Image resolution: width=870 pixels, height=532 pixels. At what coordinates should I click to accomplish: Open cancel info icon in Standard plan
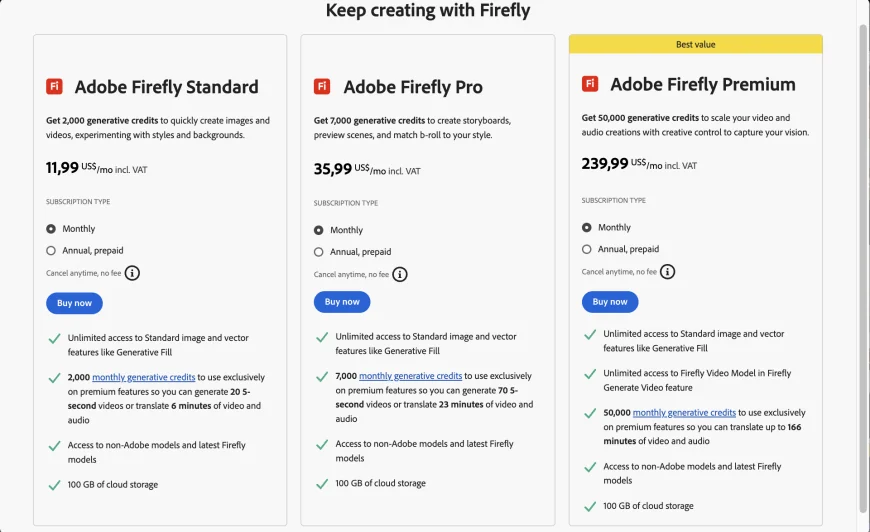click(132, 273)
